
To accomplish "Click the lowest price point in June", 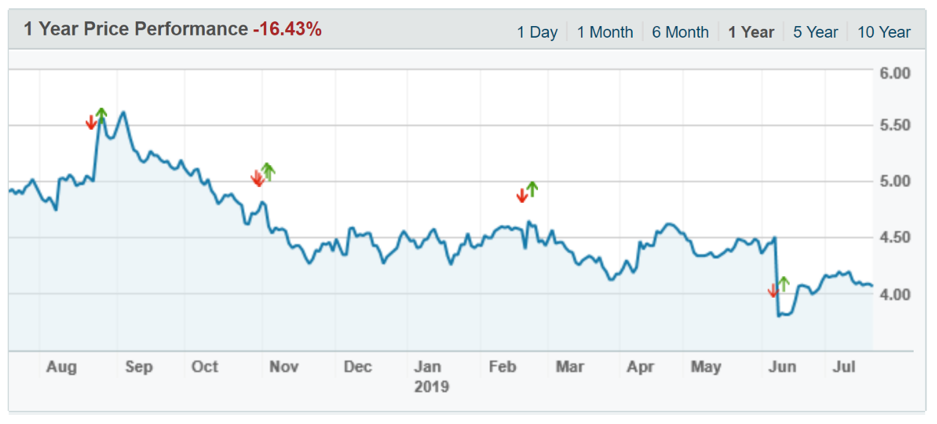I will pos(780,315).
